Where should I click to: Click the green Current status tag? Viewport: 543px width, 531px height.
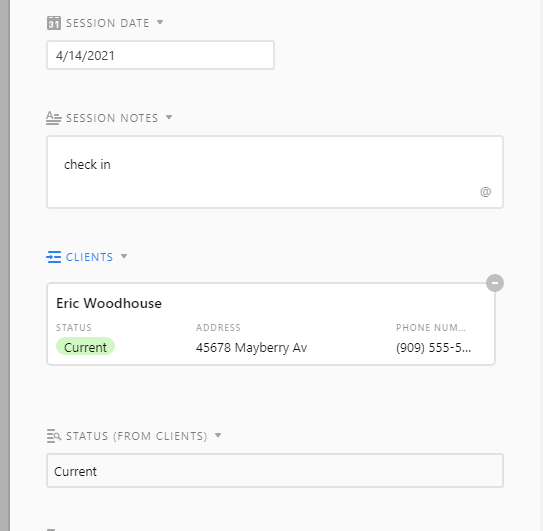tap(85, 347)
